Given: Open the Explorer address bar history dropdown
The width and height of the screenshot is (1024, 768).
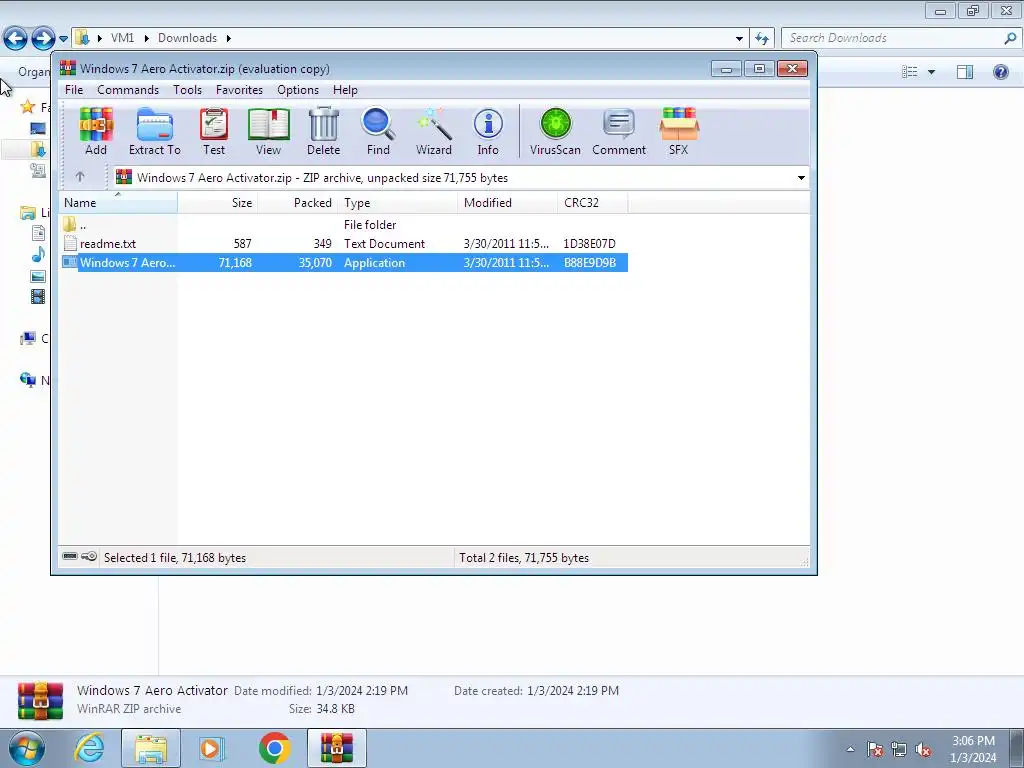Looking at the screenshot, I should [739, 39].
